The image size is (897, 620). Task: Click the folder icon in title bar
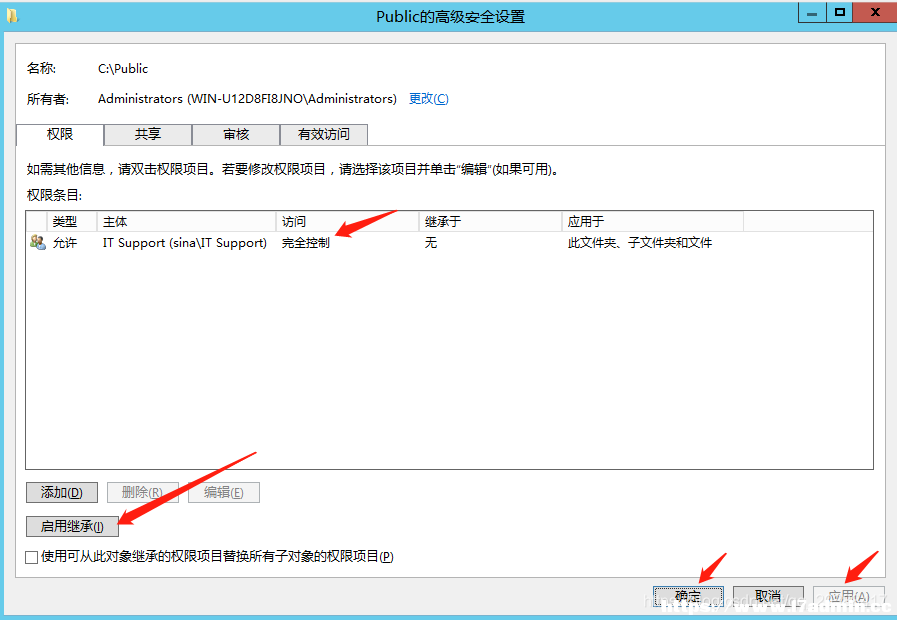tap(11, 15)
